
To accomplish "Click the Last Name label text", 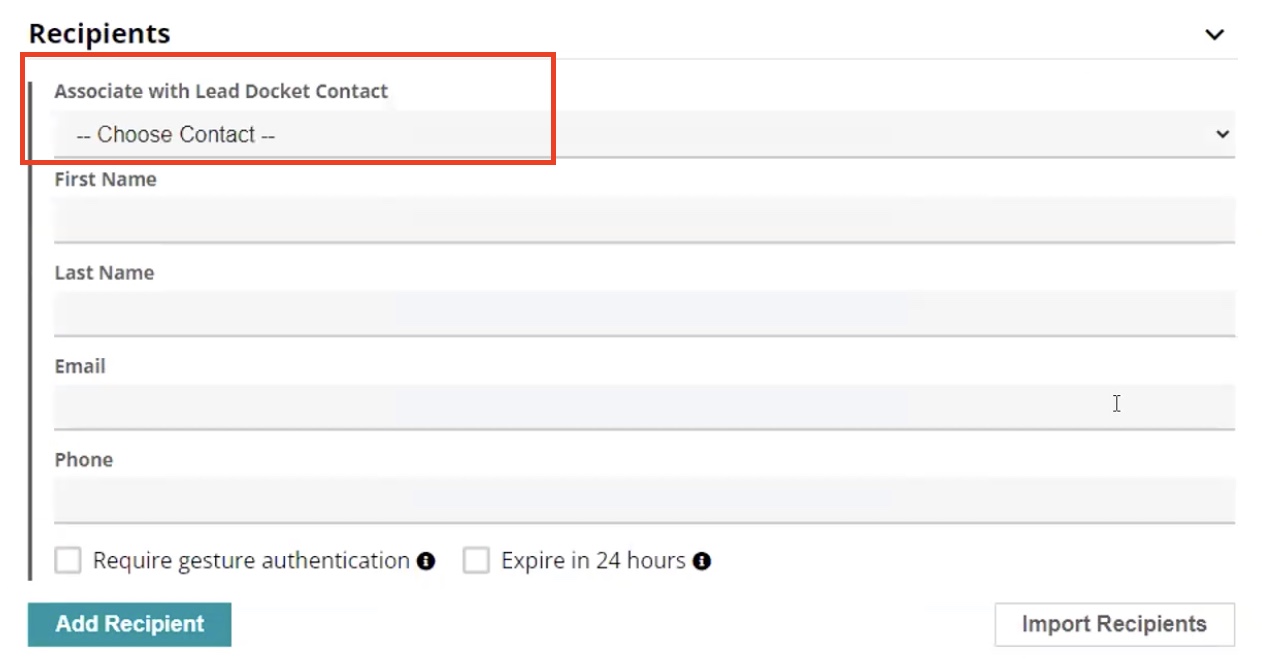I will pos(104,273).
